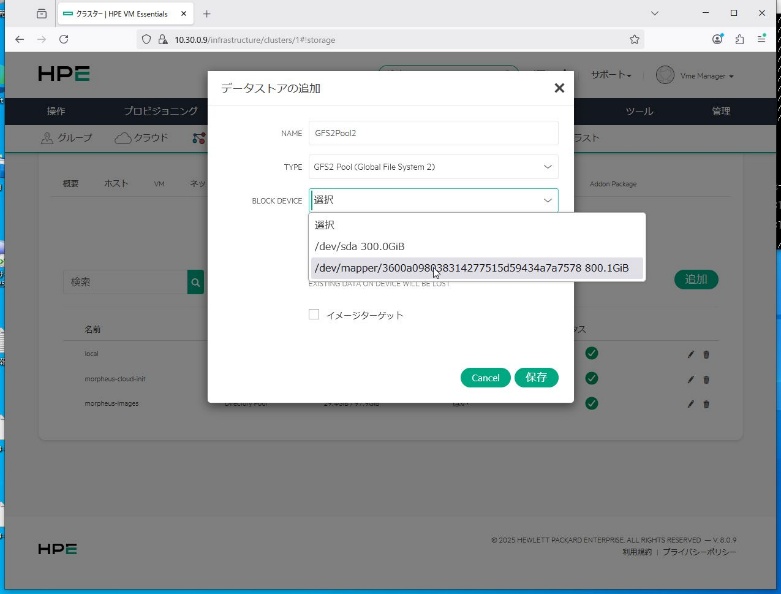The height and width of the screenshot is (594, 781).
Task: Click the Cancel button
Action: coord(485,378)
